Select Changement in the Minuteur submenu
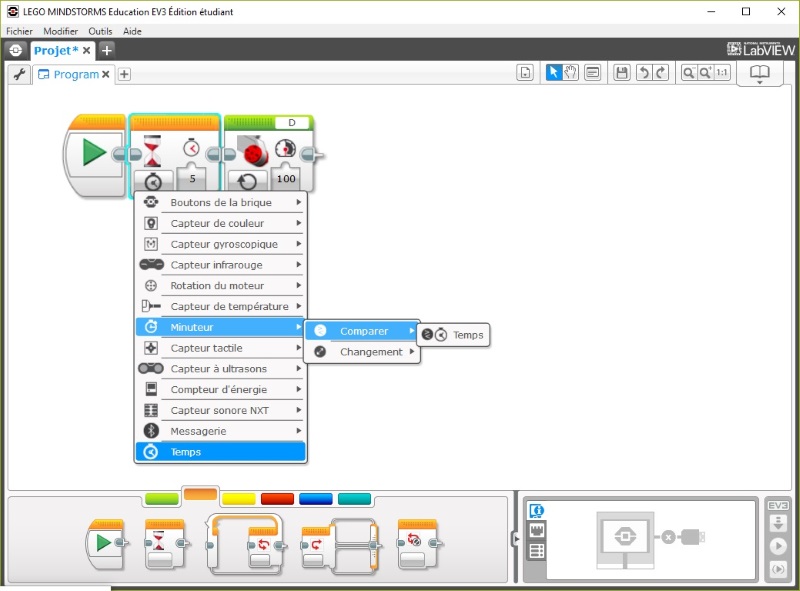This screenshot has width=800, height=591. [x=362, y=352]
